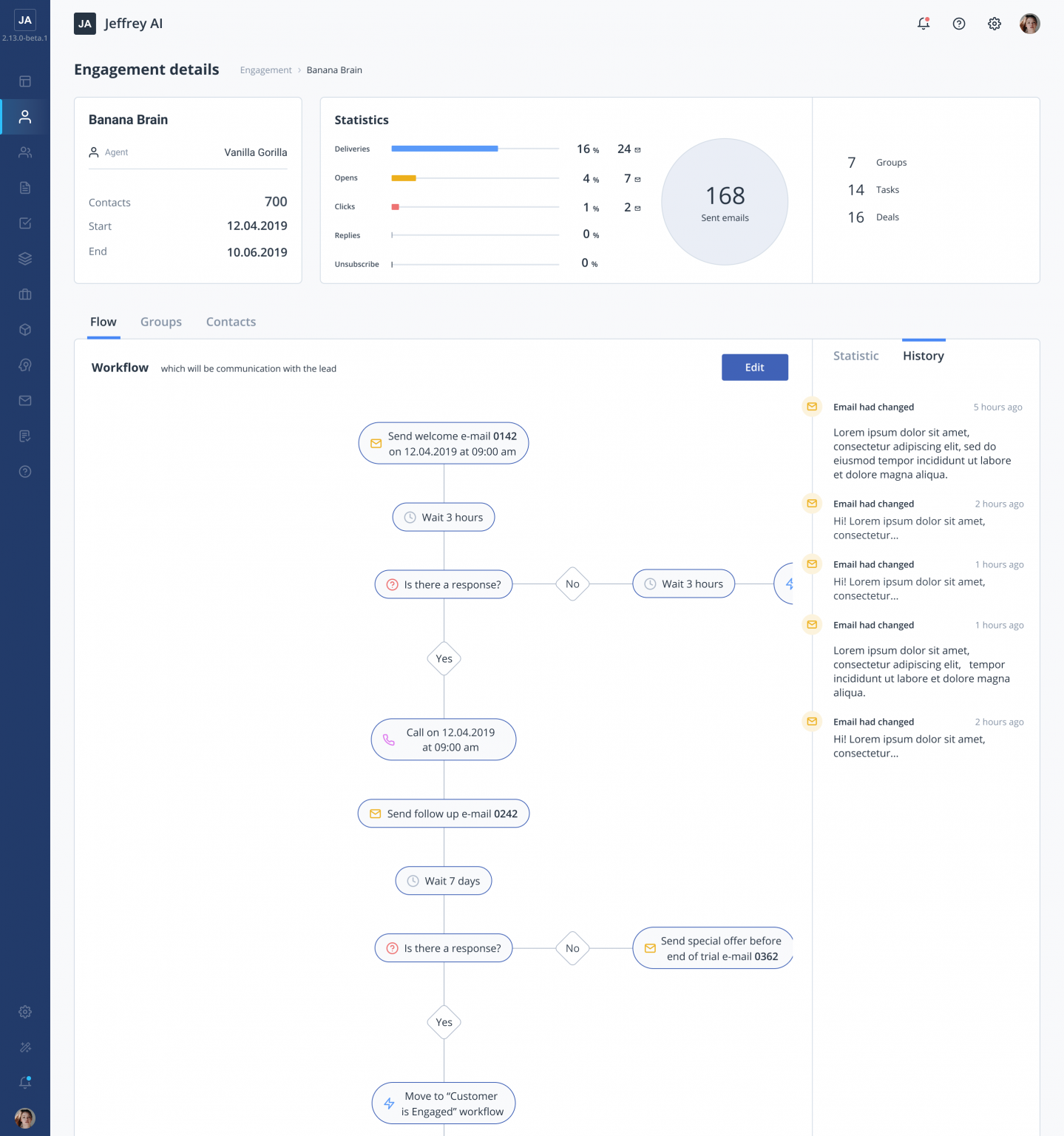Image resolution: width=1064 pixels, height=1136 pixels.
Task: Open settings gear in top header
Action: pos(994,24)
